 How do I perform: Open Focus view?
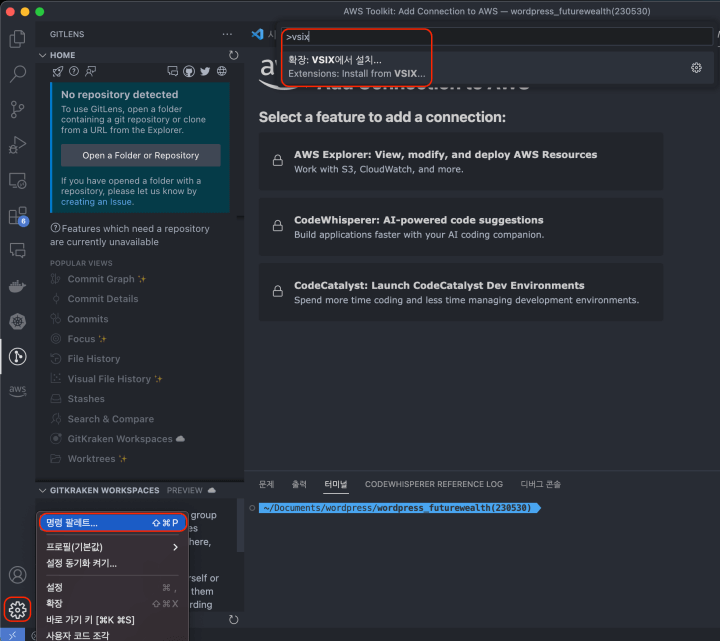pos(81,339)
